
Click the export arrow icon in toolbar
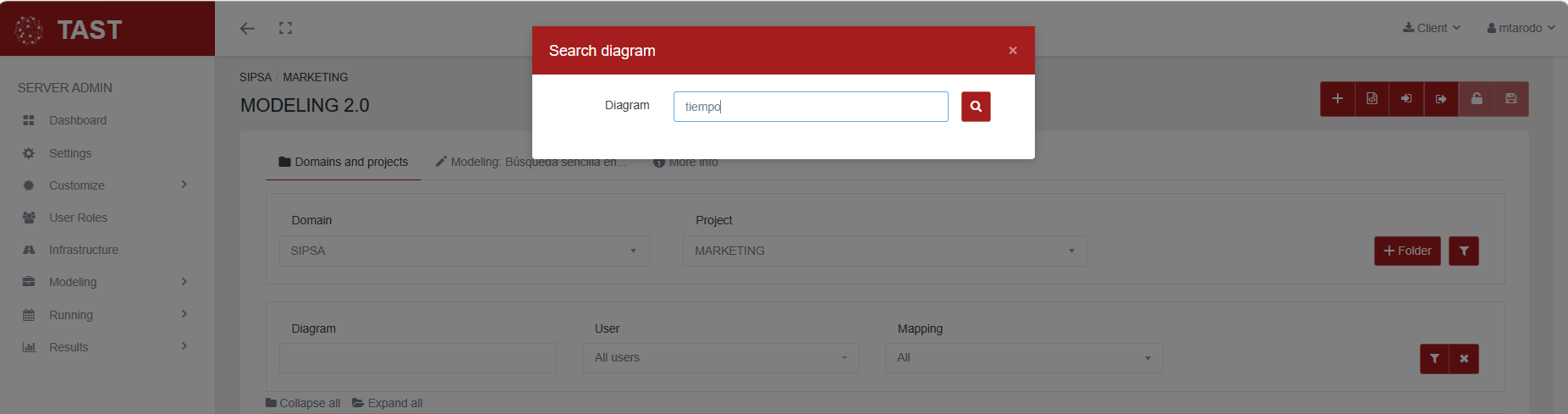pyautogui.click(x=1441, y=99)
